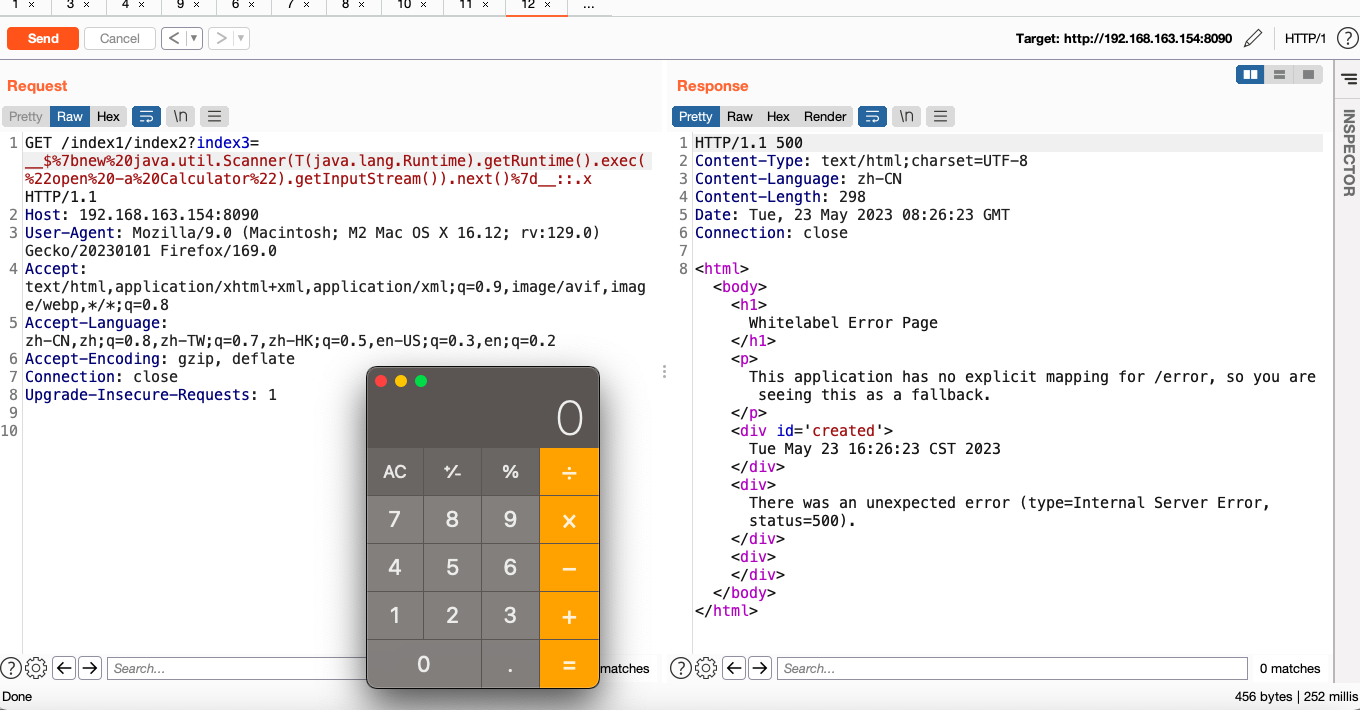Click the Target URL text
The height and width of the screenshot is (710, 1360).
(x=1124, y=39)
